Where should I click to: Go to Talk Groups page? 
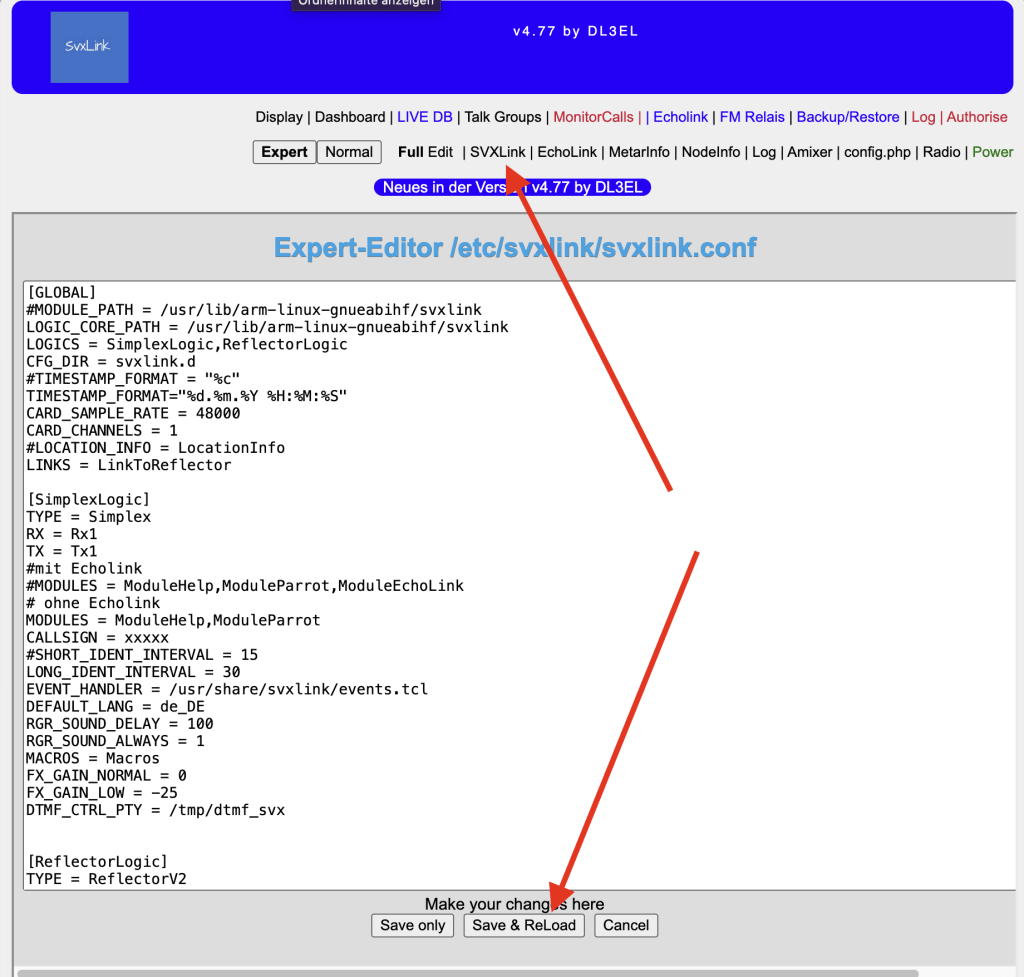tap(503, 117)
